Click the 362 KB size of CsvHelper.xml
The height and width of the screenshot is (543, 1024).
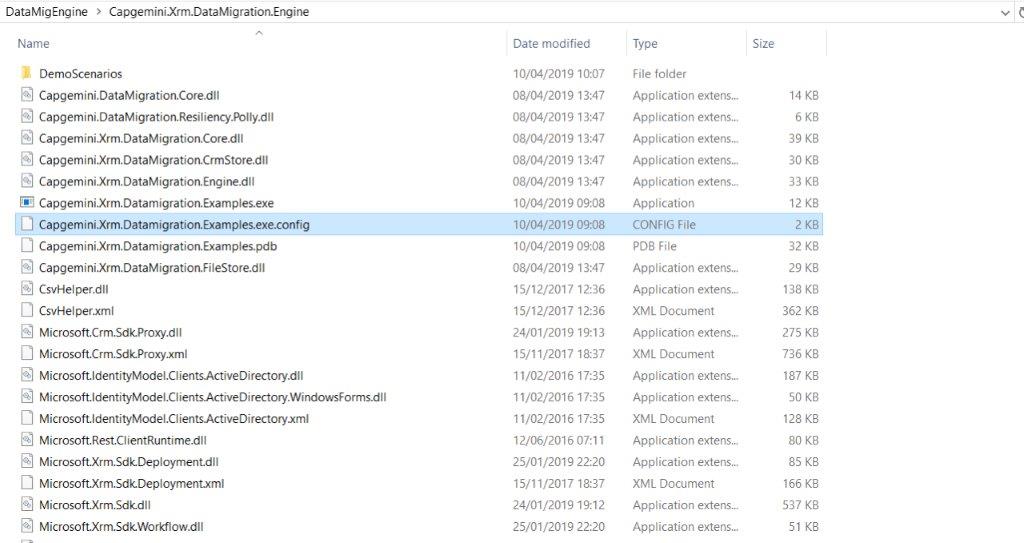coord(800,311)
